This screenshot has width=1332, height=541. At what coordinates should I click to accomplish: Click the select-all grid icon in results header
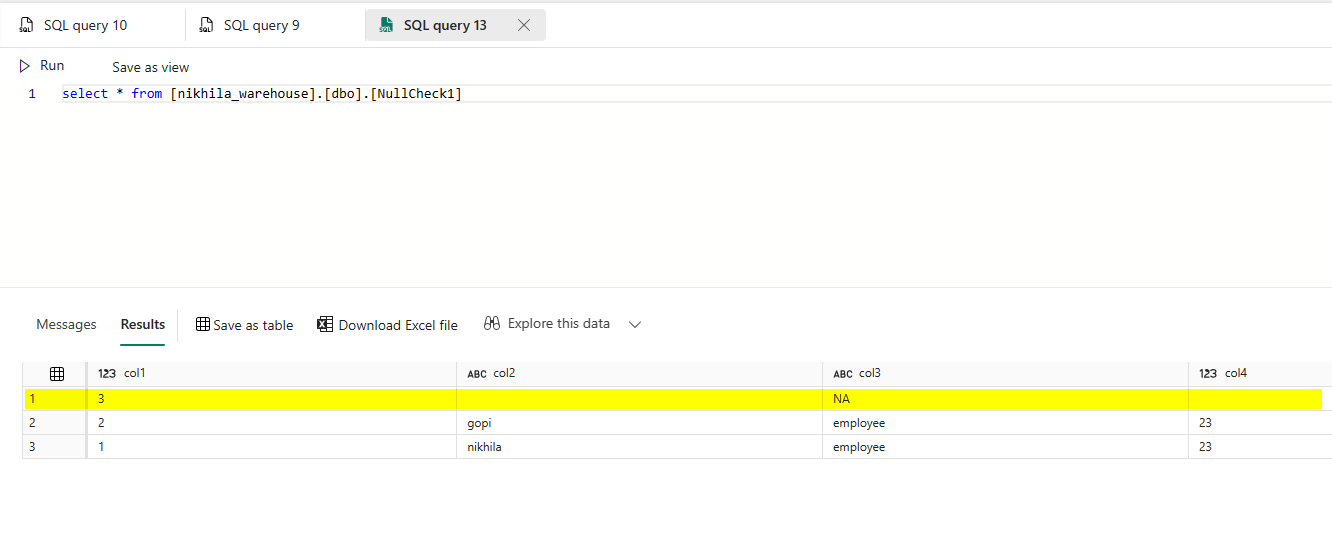click(x=57, y=374)
